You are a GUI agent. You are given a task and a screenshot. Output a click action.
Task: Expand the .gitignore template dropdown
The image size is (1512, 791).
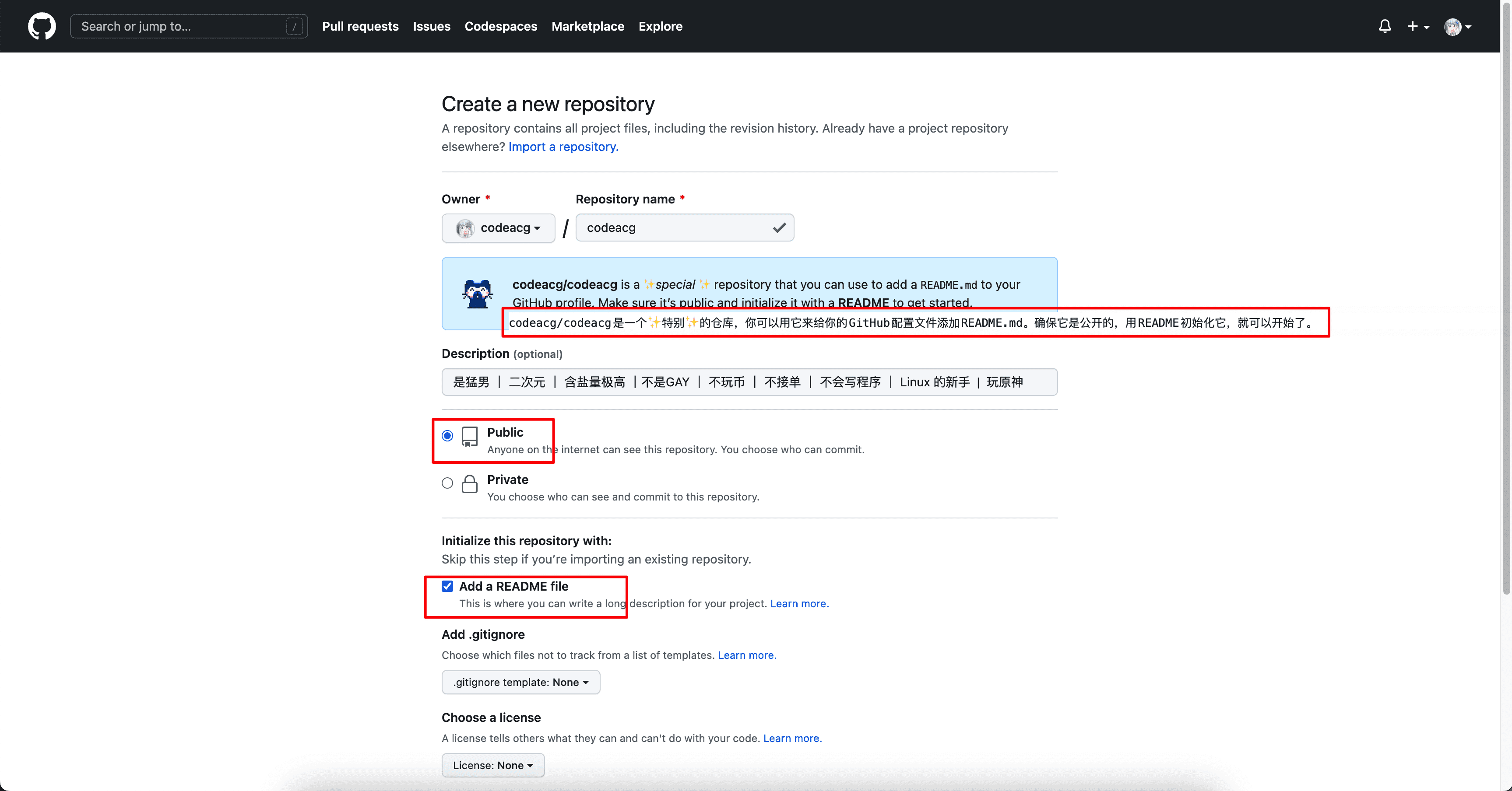520,682
